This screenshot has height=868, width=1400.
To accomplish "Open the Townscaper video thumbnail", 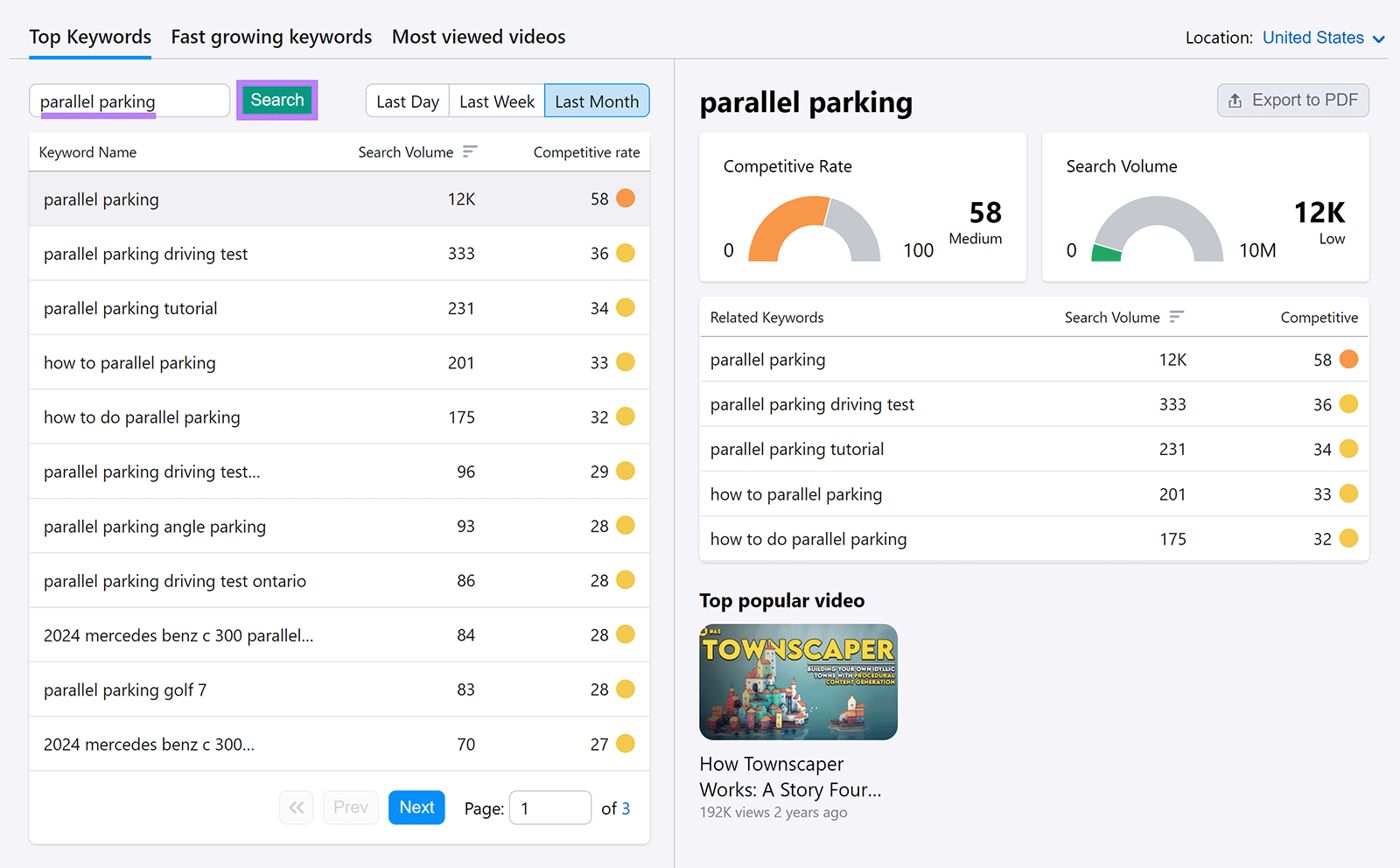I will click(x=797, y=682).
